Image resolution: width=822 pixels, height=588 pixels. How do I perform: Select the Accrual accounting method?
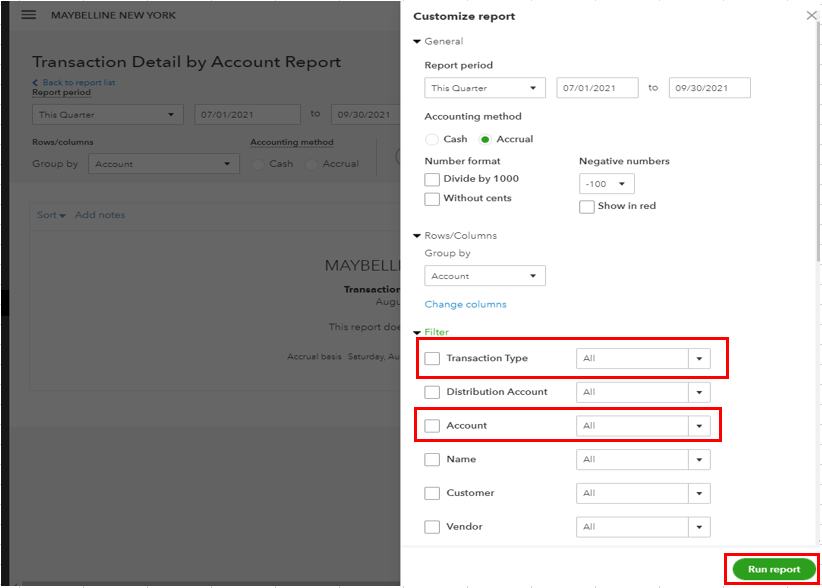point(485,139)
